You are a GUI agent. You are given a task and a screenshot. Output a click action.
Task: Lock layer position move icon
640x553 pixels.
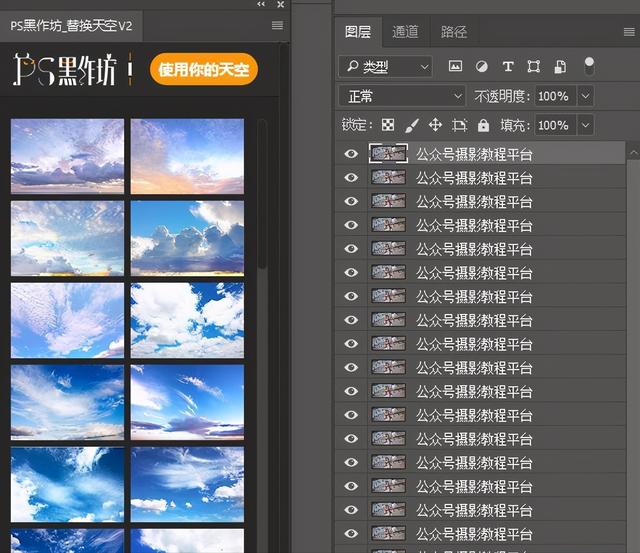click(x=436, y=125)
